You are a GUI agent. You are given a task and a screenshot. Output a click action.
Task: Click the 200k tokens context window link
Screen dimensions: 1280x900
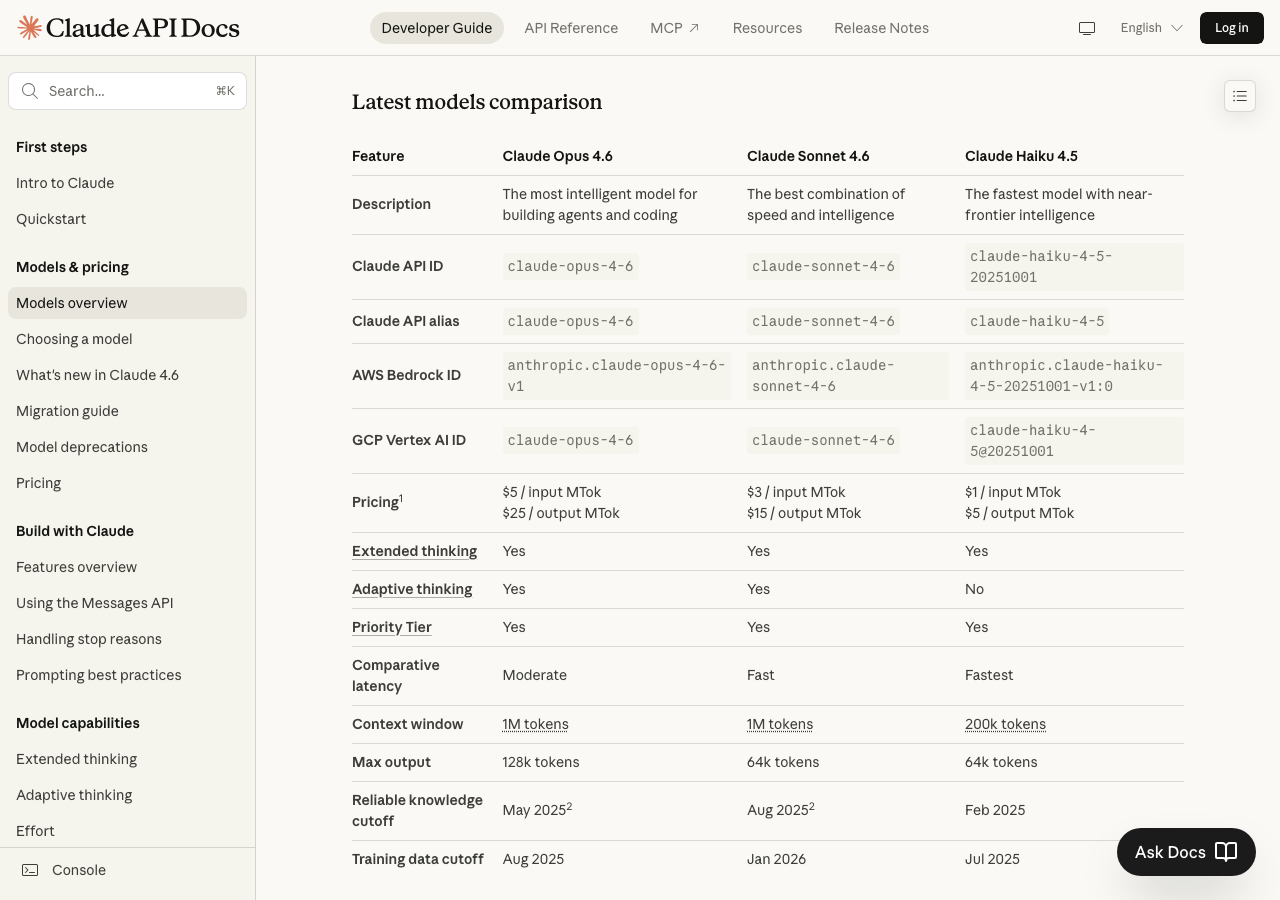[1005, 724]
